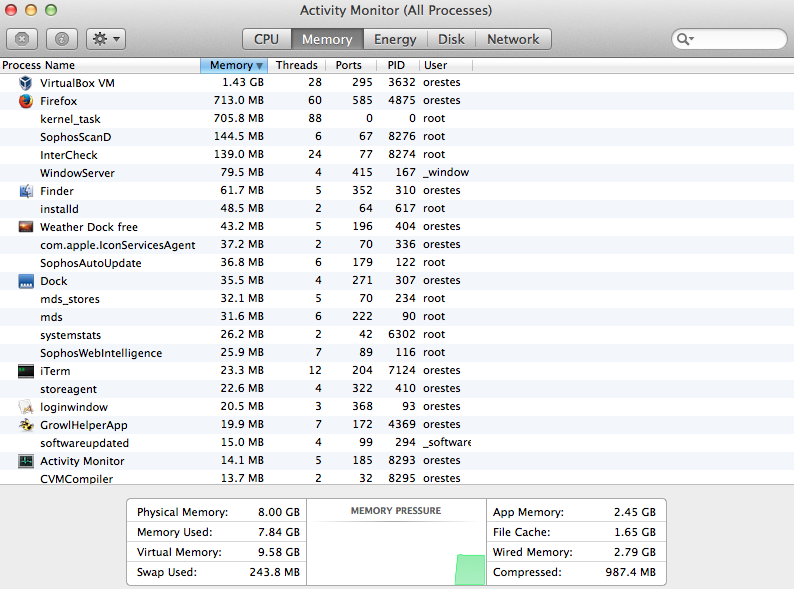Image resolution: width=794 pixels, height=589 pixels.
Task: Click the yellow minimize window button
Action: [x=31, y=10]
